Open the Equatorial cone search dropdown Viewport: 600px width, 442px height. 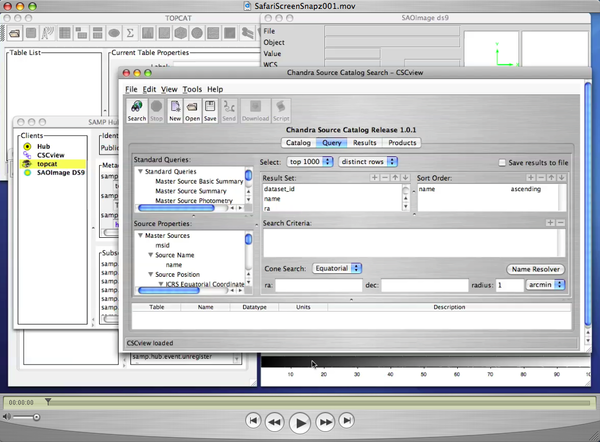tap(336, 269)
